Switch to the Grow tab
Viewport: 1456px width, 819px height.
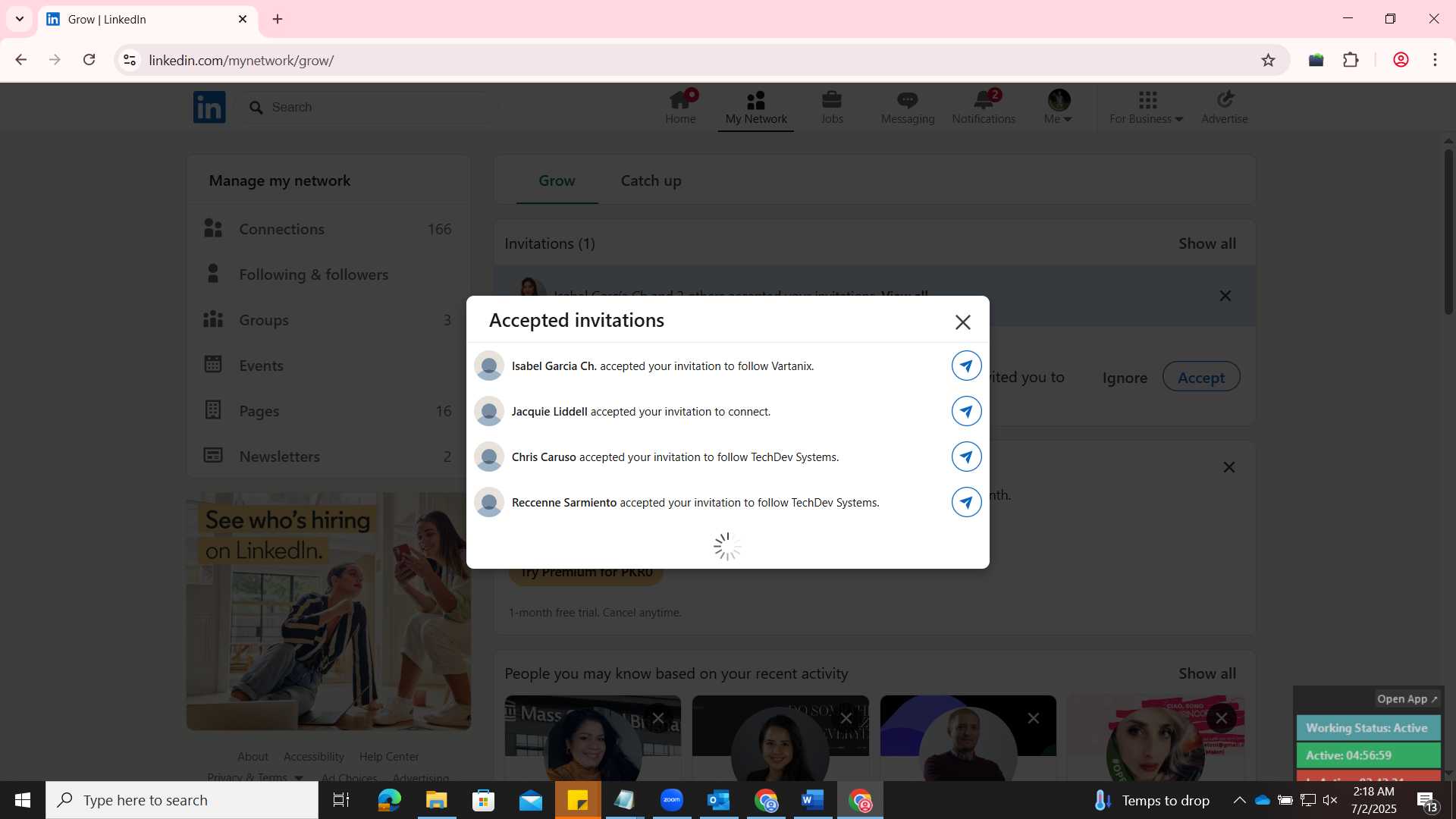click(557, 180)
